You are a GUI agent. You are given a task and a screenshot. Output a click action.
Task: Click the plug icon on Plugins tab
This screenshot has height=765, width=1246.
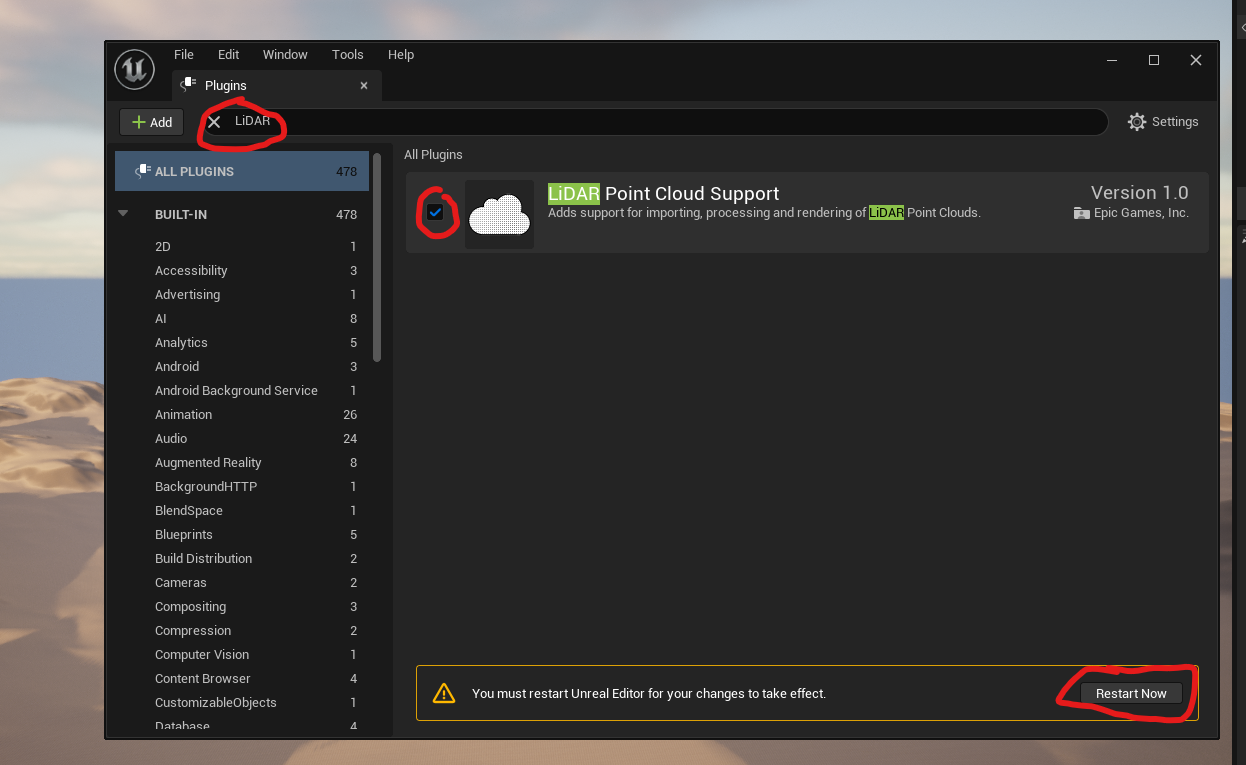tap(187, 86)
